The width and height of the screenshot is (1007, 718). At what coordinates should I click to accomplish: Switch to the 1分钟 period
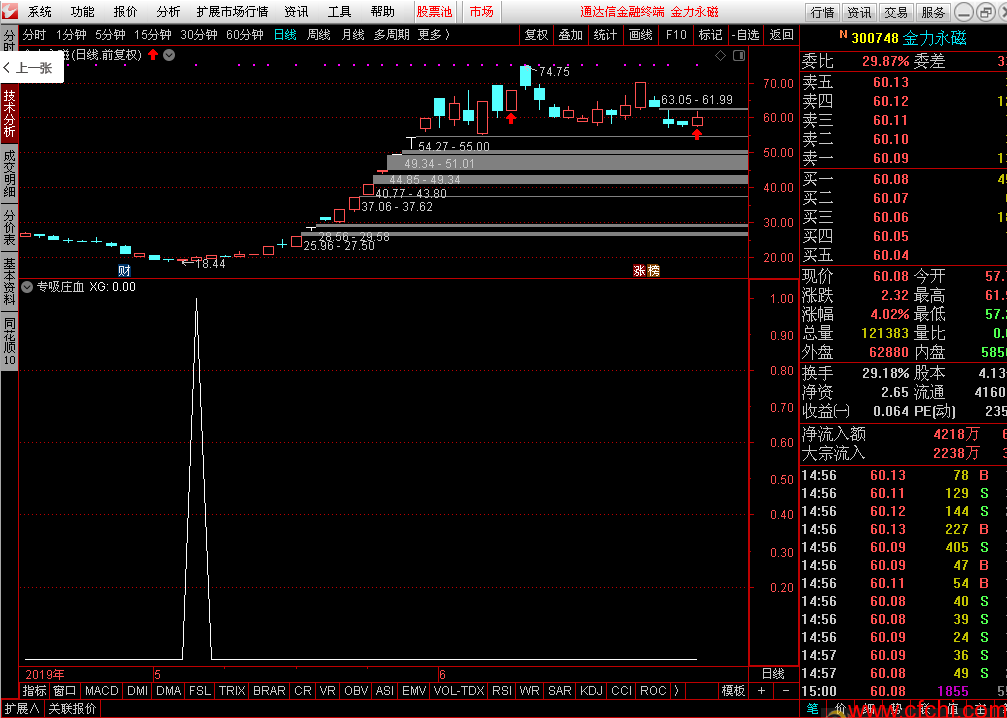click(71, 35)
